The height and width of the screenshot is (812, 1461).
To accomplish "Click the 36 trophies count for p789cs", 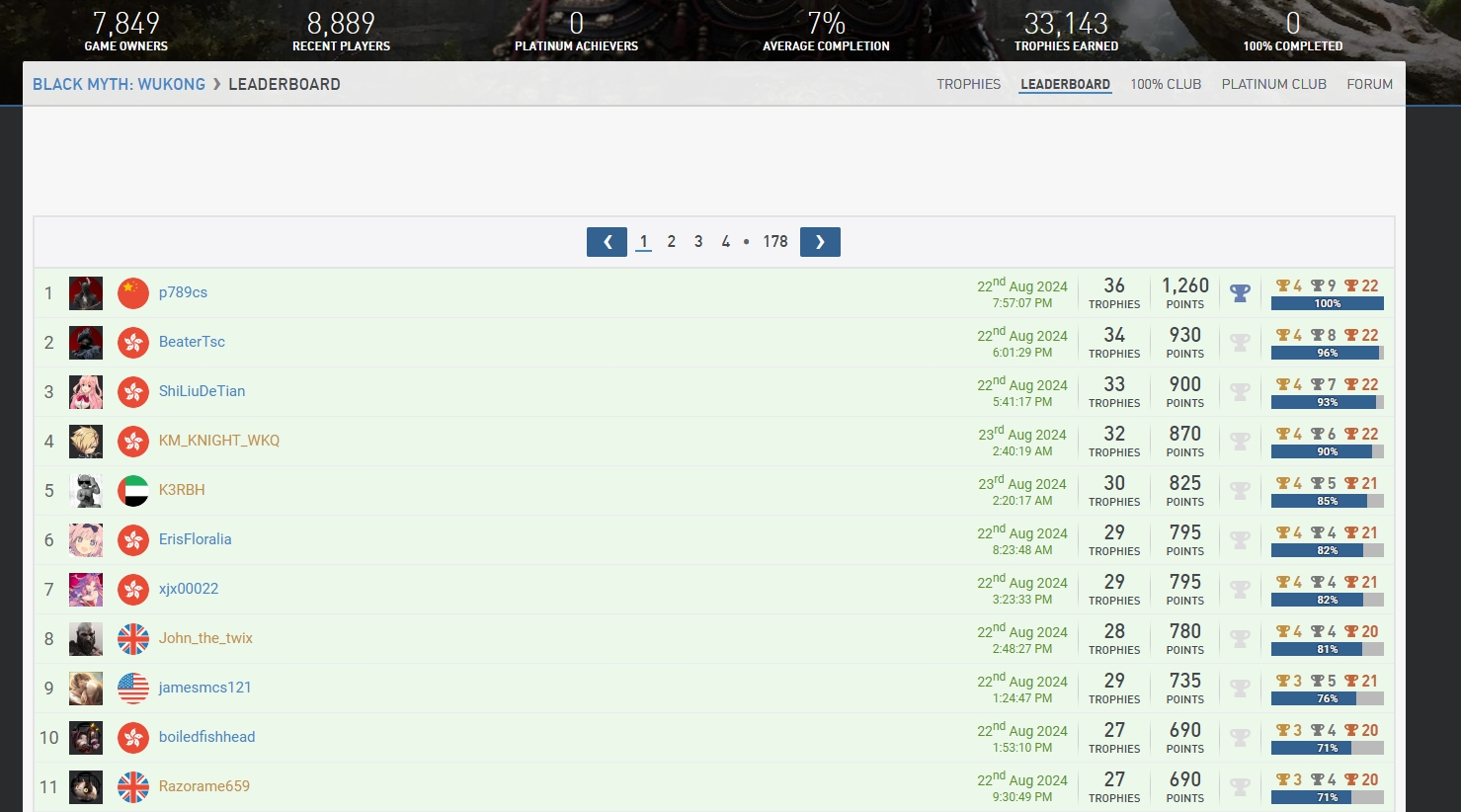I will click(x=1114, y=285).
